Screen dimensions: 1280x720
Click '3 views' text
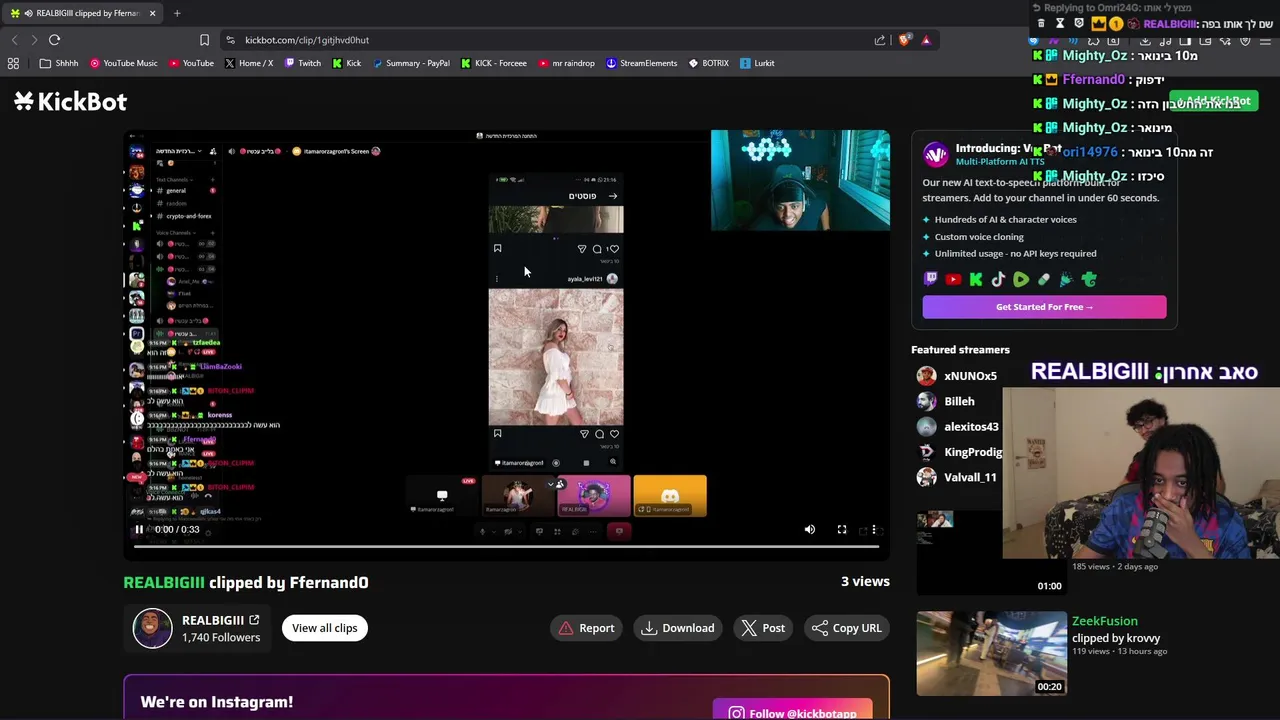[865, 581]
